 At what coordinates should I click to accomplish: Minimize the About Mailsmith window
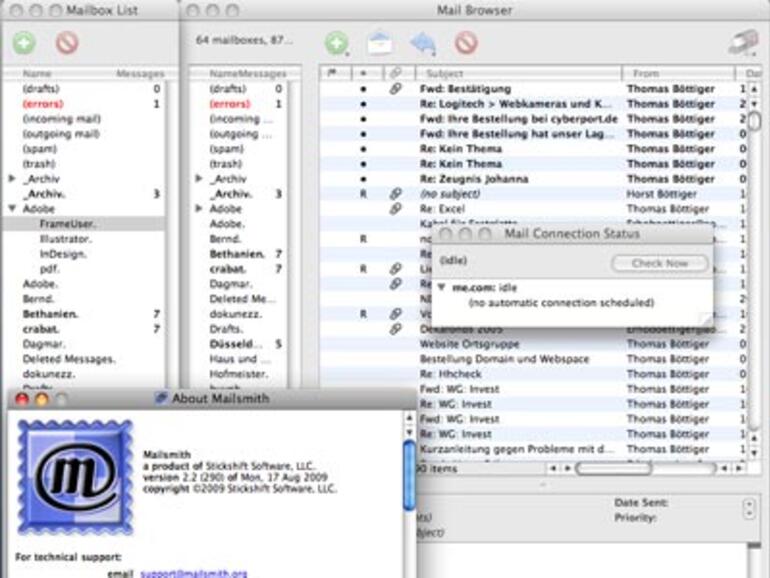tap(42, 399)
